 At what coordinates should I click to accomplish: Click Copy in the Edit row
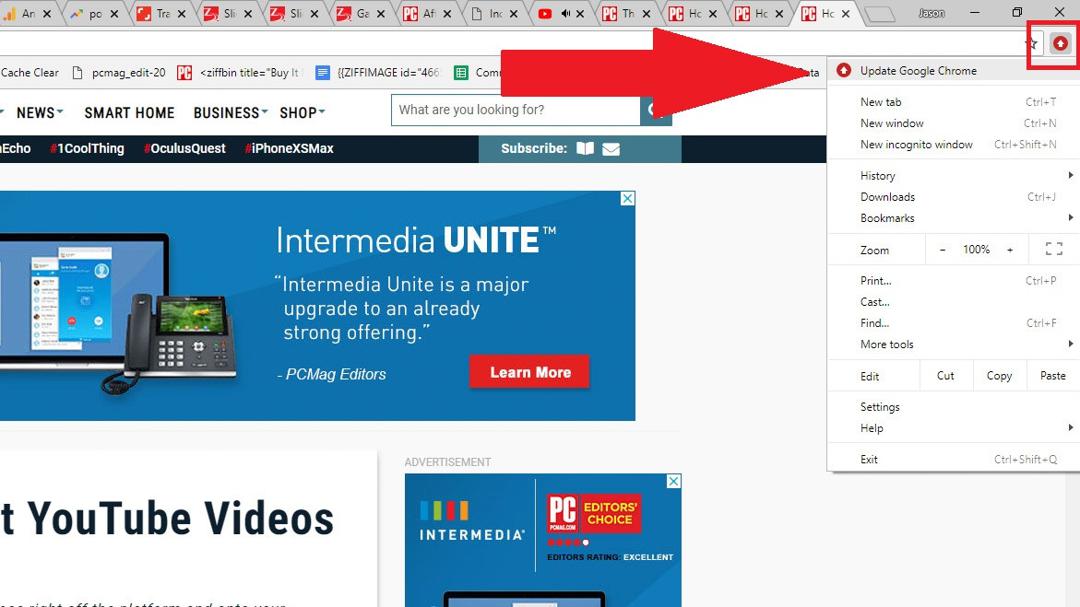pyautogui.click(x=999, y=375)
